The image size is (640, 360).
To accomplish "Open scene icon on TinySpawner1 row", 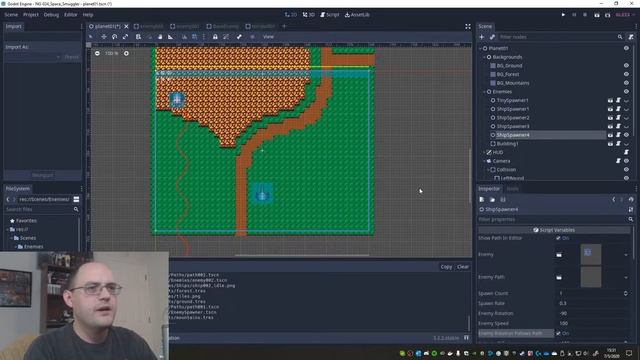I will [x=610, y=100].
